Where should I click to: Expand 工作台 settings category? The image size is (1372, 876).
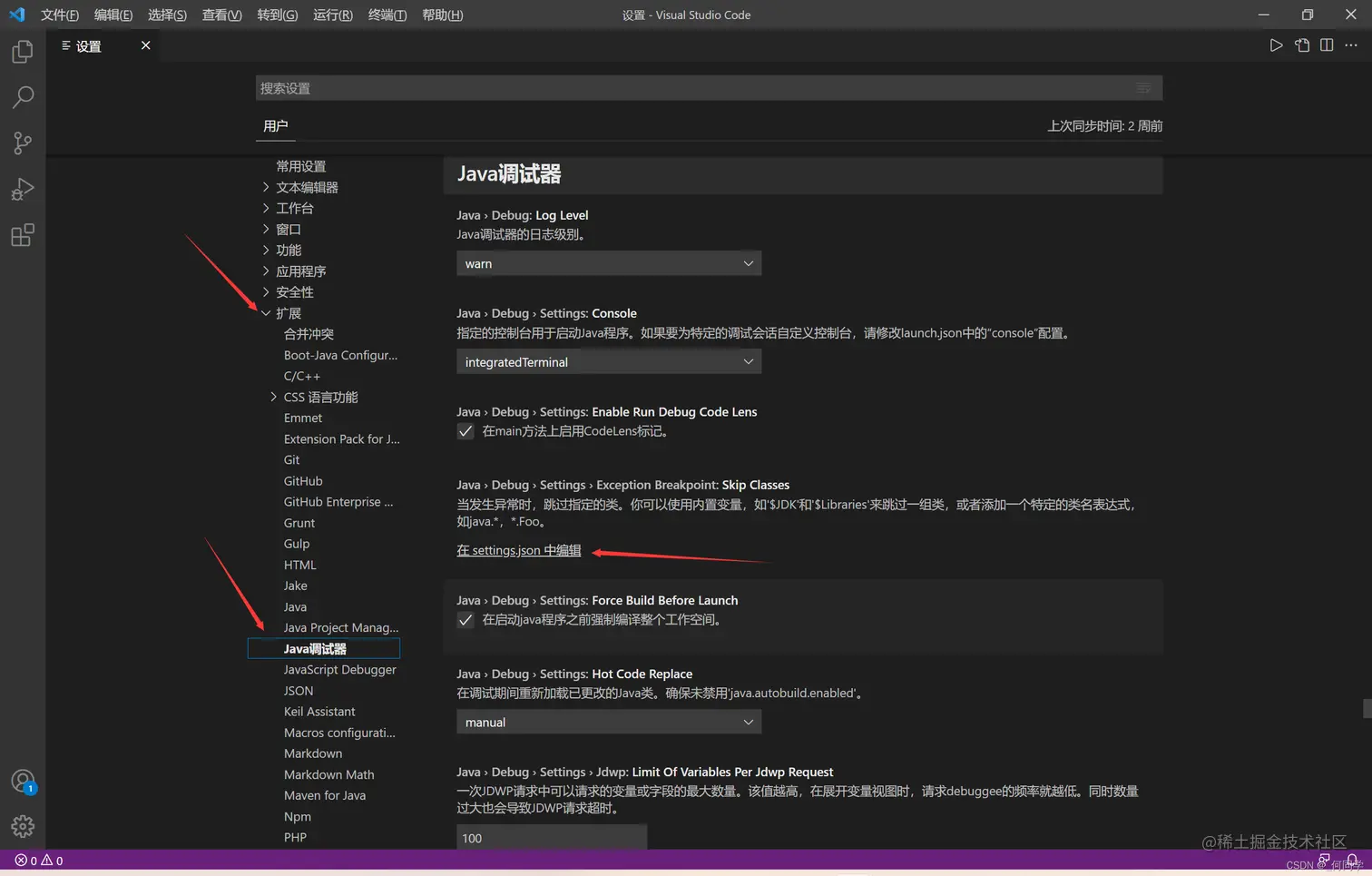click(266, 208)
